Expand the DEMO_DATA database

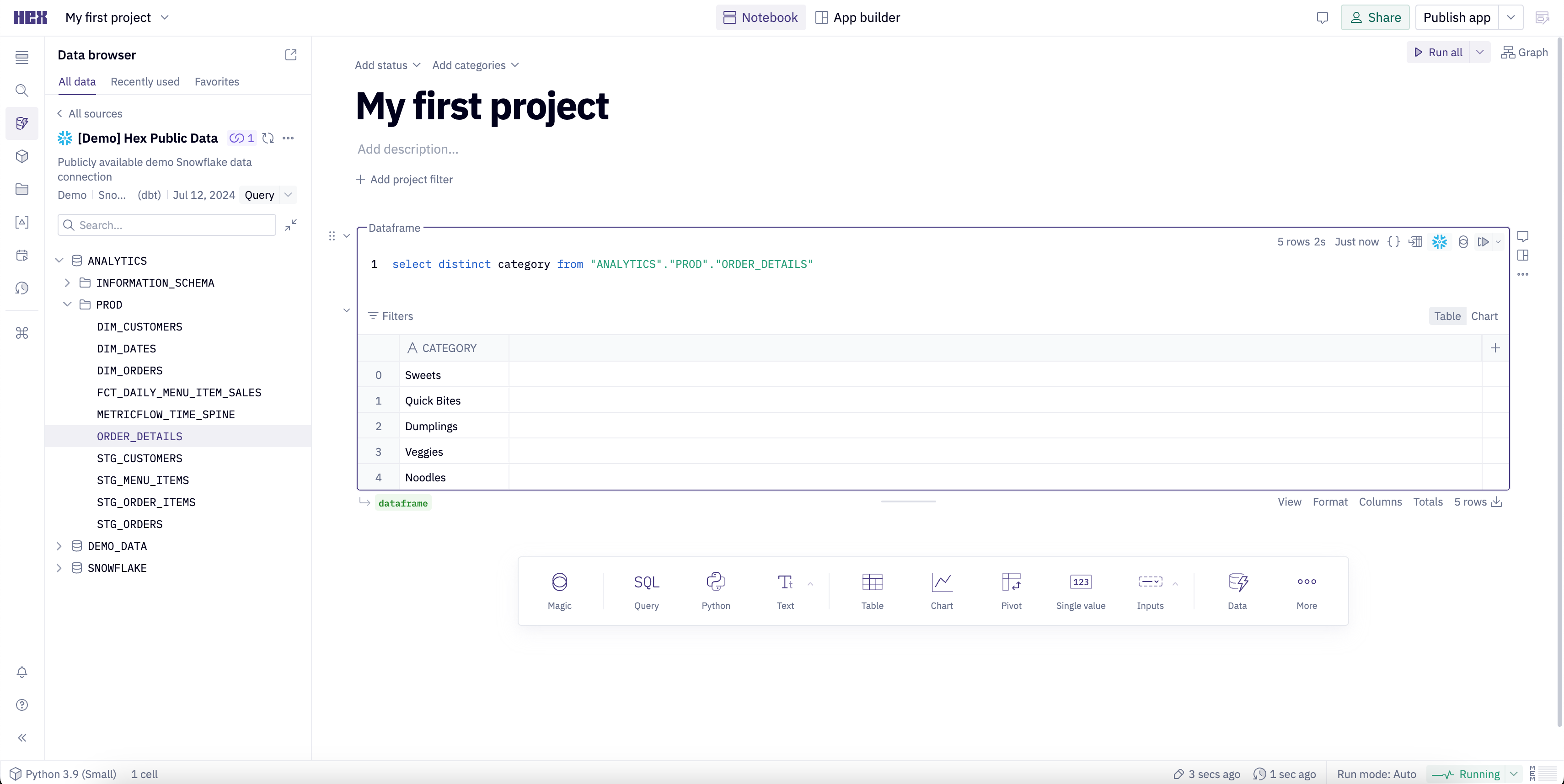(x=59, y=546)
